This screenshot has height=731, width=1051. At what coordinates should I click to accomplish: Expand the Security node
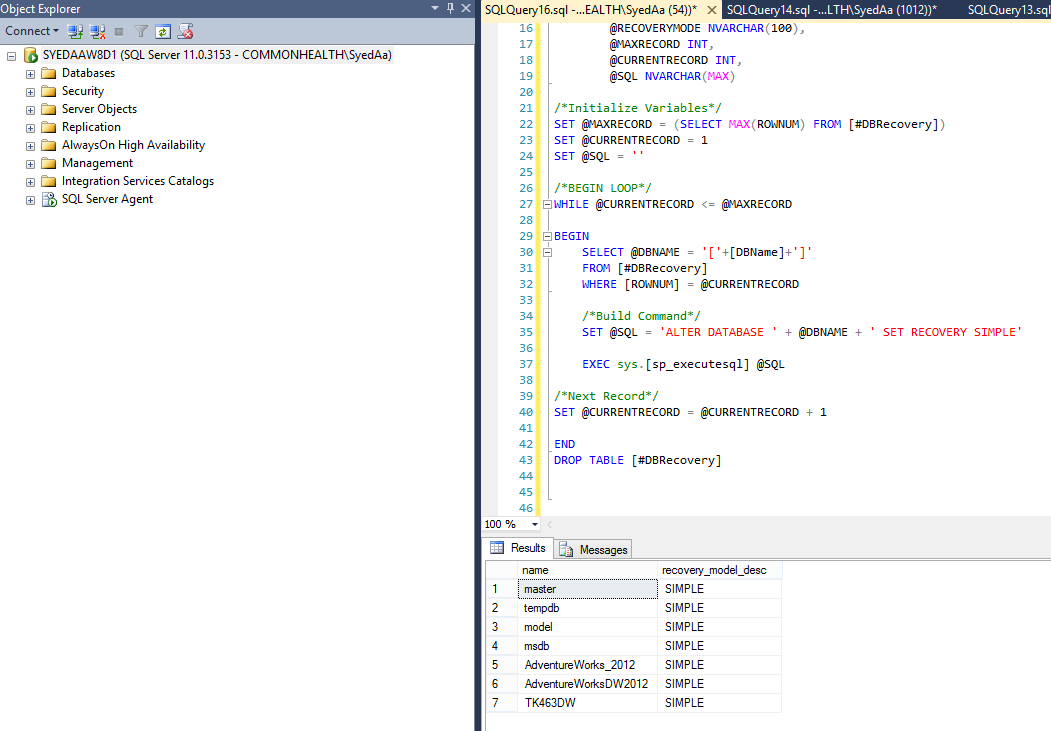pyautogui.click(x=30, y=90)
